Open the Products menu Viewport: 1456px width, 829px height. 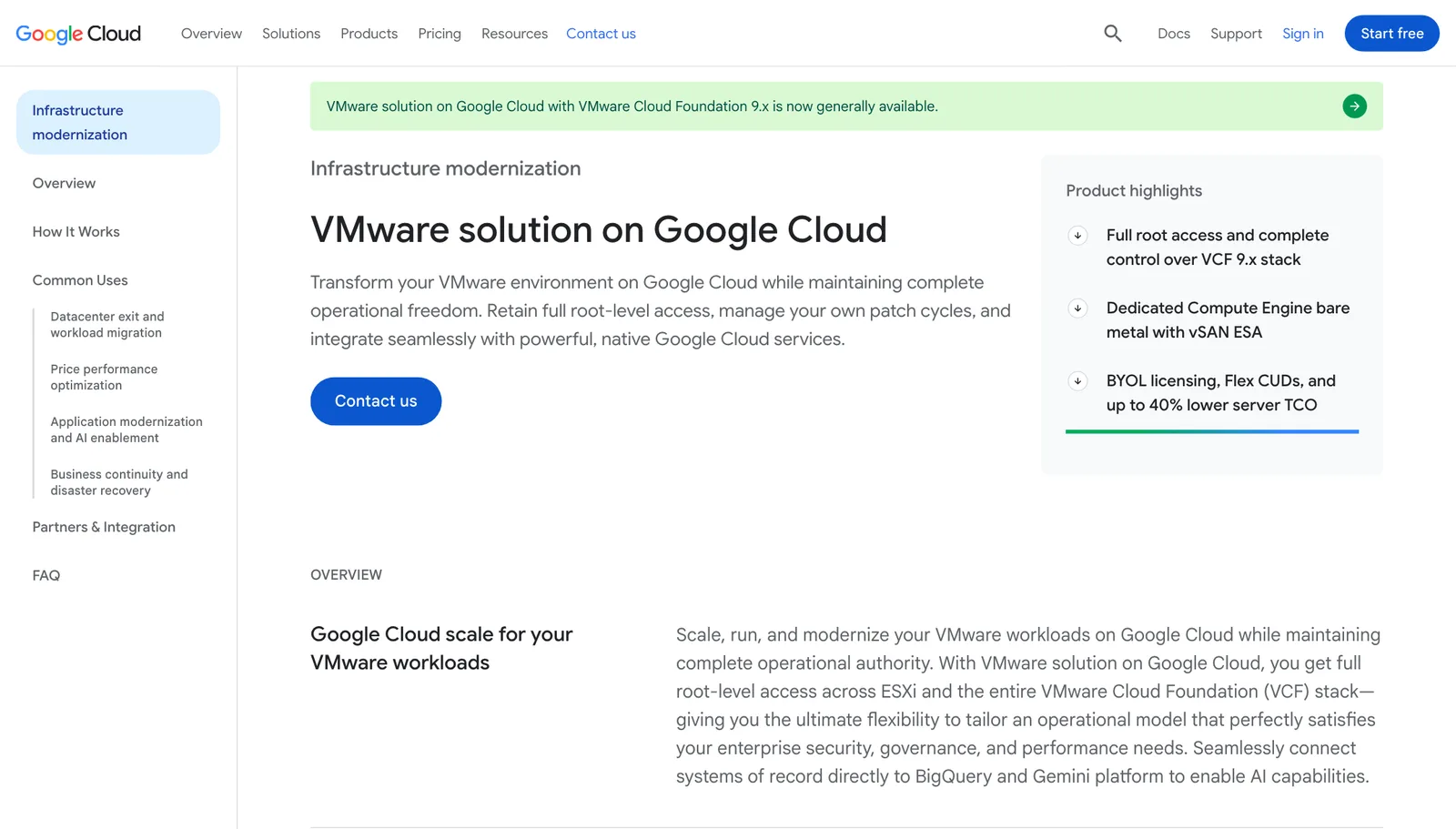click(369, 34)
